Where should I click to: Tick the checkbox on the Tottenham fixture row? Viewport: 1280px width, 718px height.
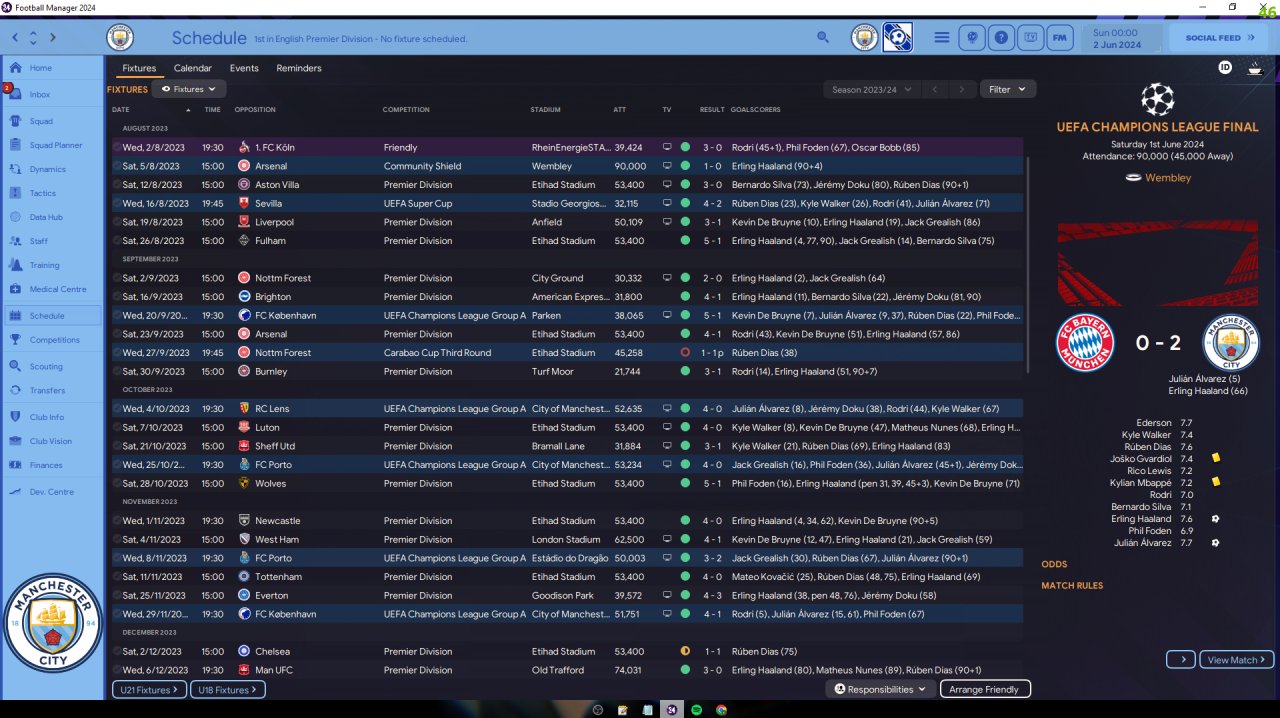click(116, 577)
